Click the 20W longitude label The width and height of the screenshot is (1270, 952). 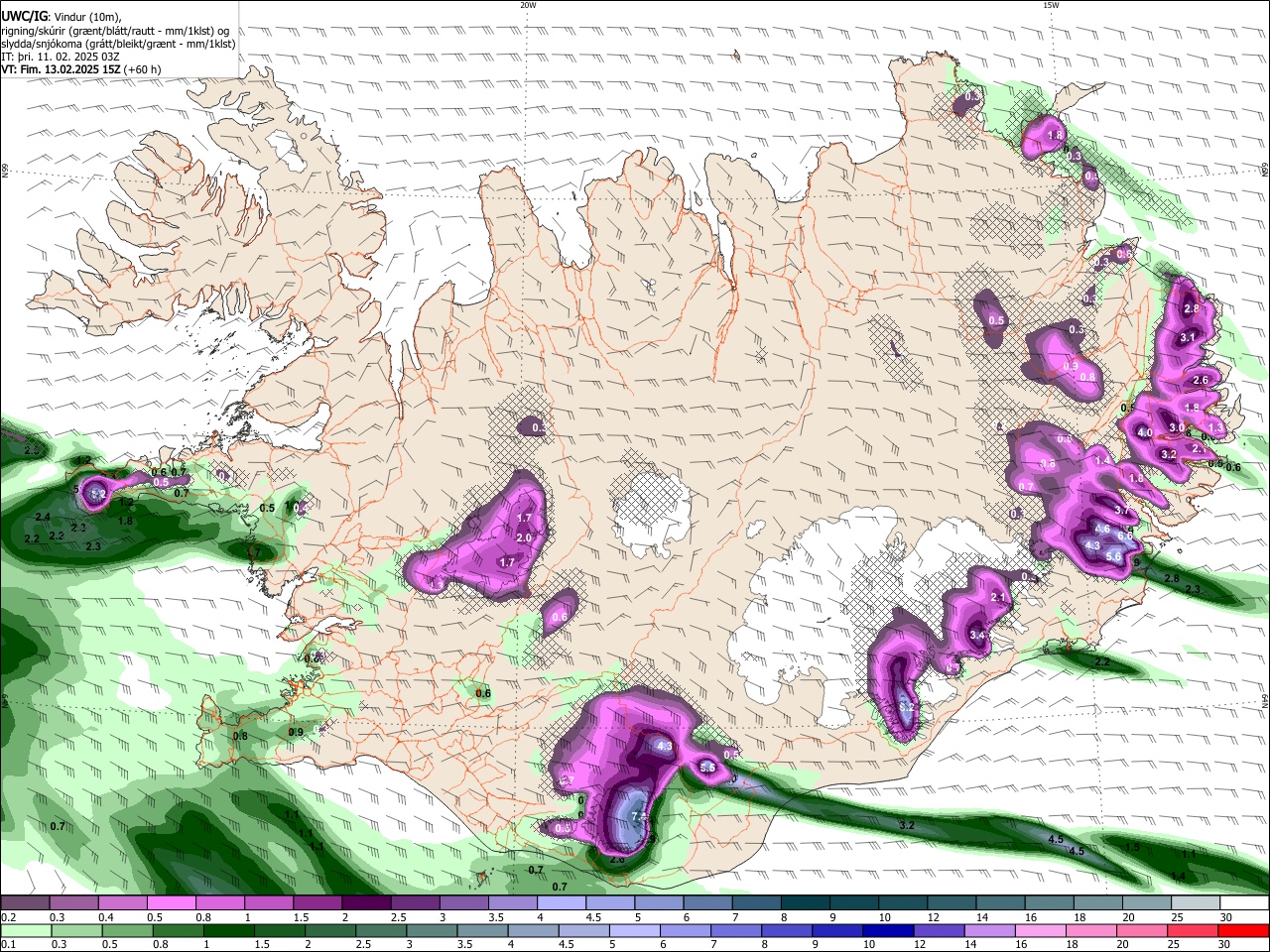pos(528,5)
